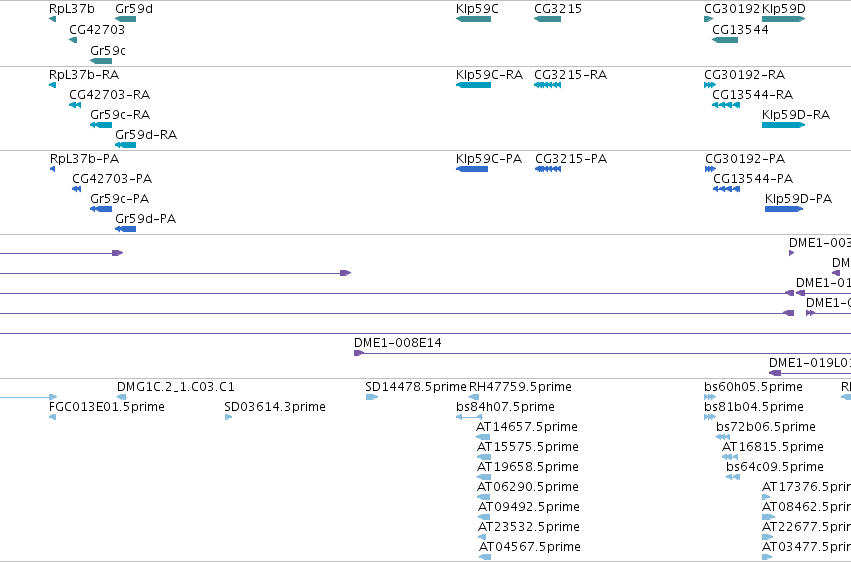851x562 pixels.
Task: Open protein CG13544-PA
Action: [726, 189]
